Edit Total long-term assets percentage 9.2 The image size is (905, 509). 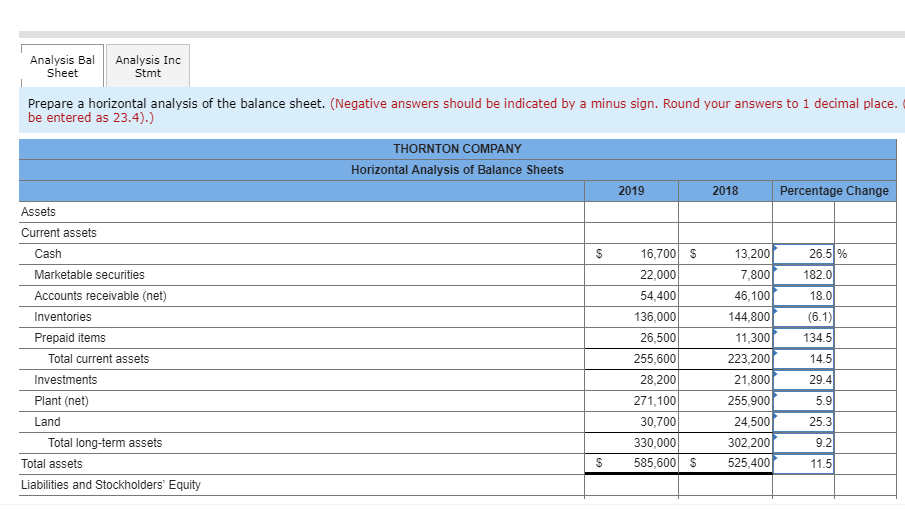(x=803, y=443)
